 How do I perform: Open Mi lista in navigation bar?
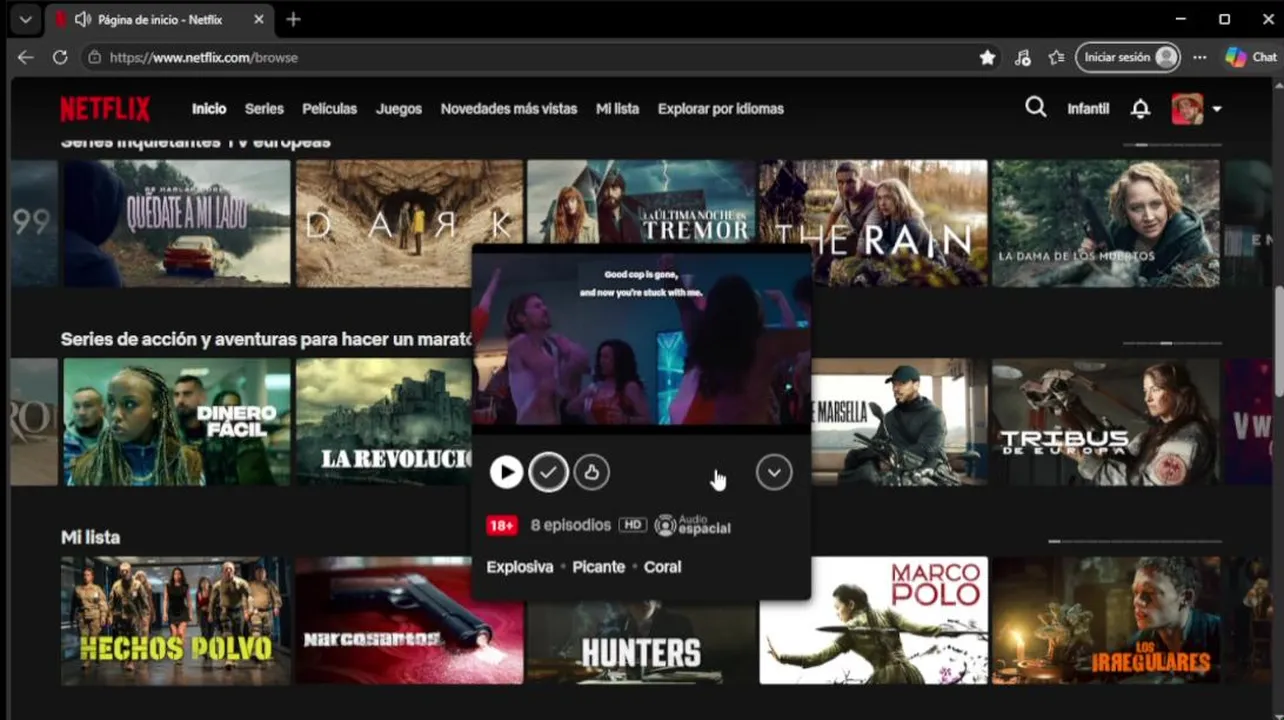[x=617, y=108]
